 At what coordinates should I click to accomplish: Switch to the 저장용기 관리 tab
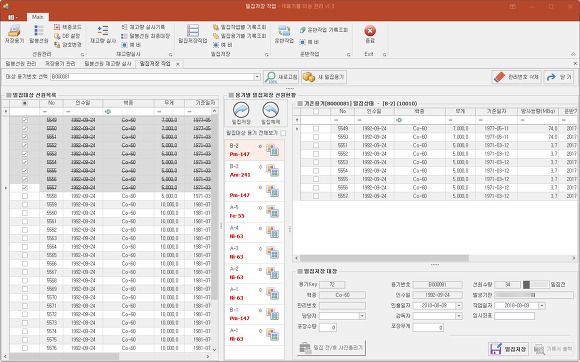pyautogui.click(x=60, y=64)
